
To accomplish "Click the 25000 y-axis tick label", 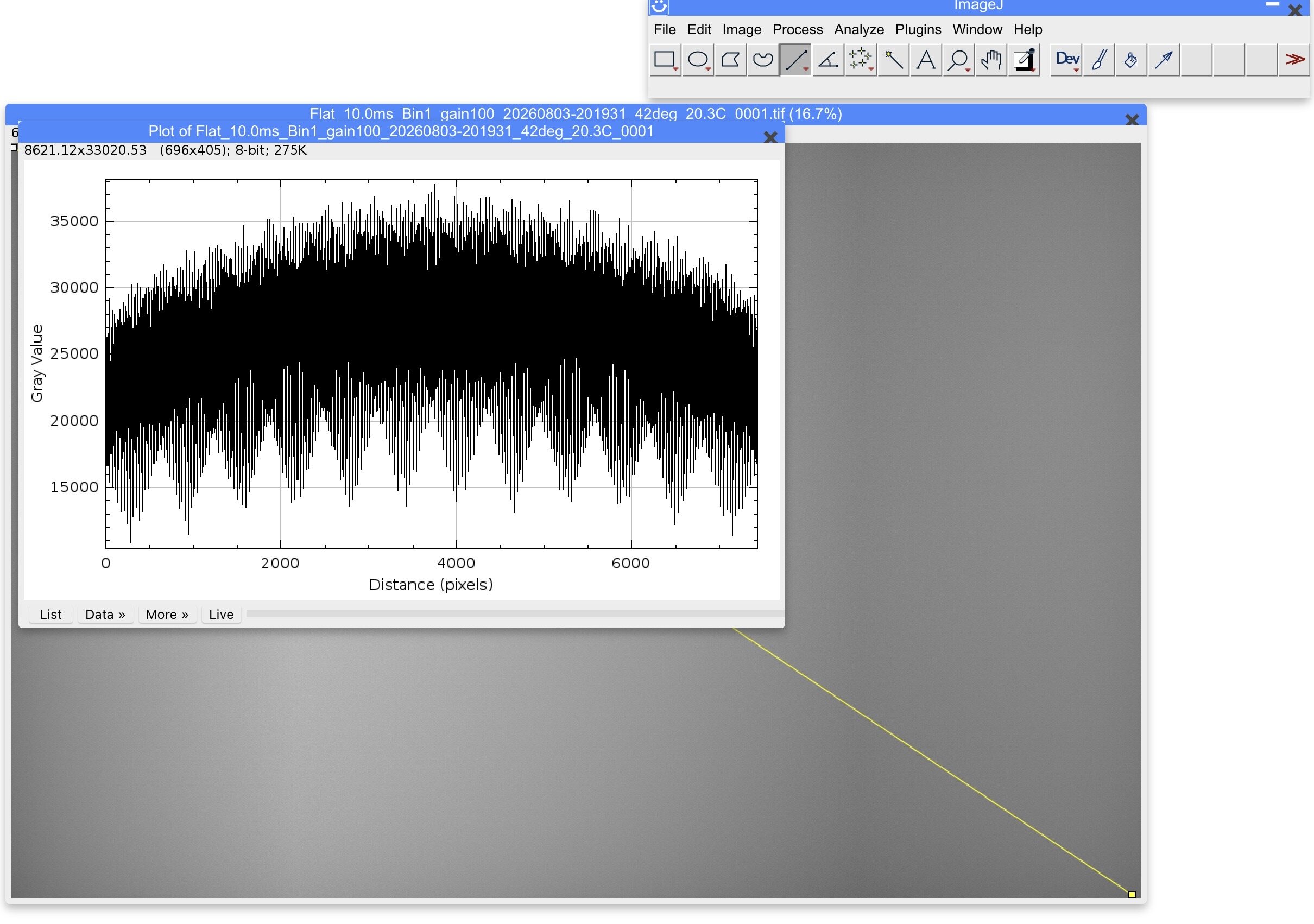I will (74, 353).
